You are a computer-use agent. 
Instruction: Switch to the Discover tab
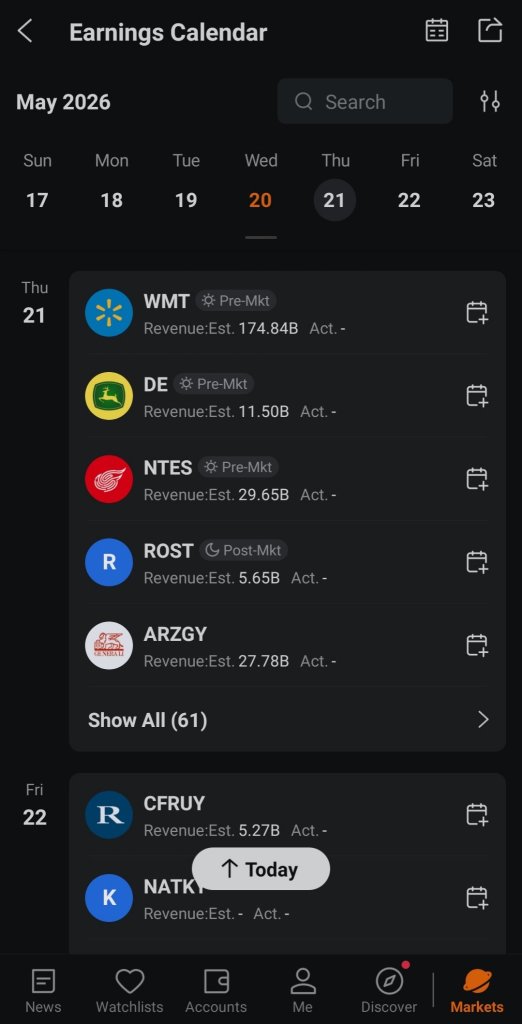pos(389,990)
